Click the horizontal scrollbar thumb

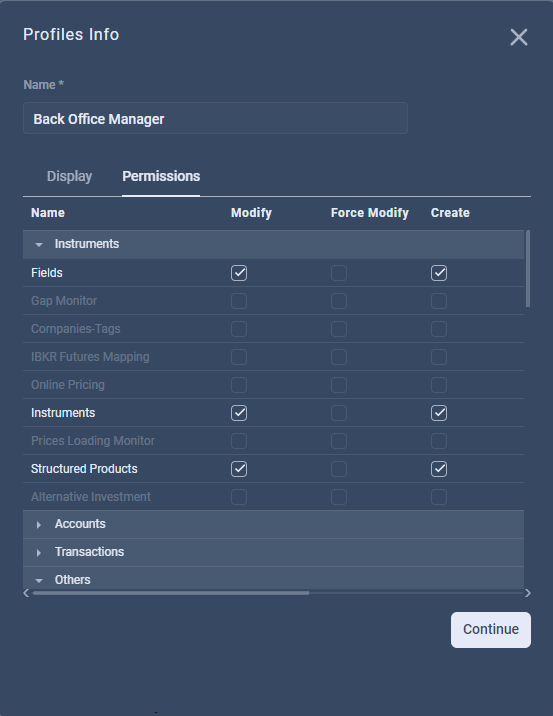[171, 593]
